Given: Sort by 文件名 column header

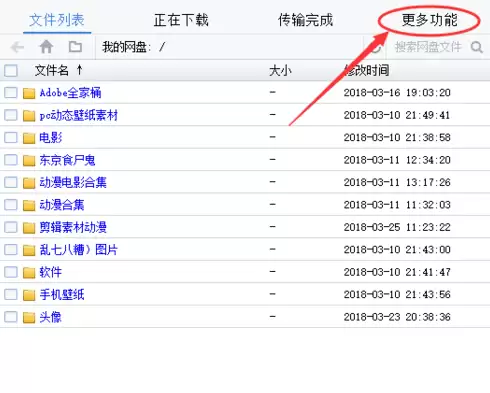Looking at the screenshot, I should coord(52,70).
